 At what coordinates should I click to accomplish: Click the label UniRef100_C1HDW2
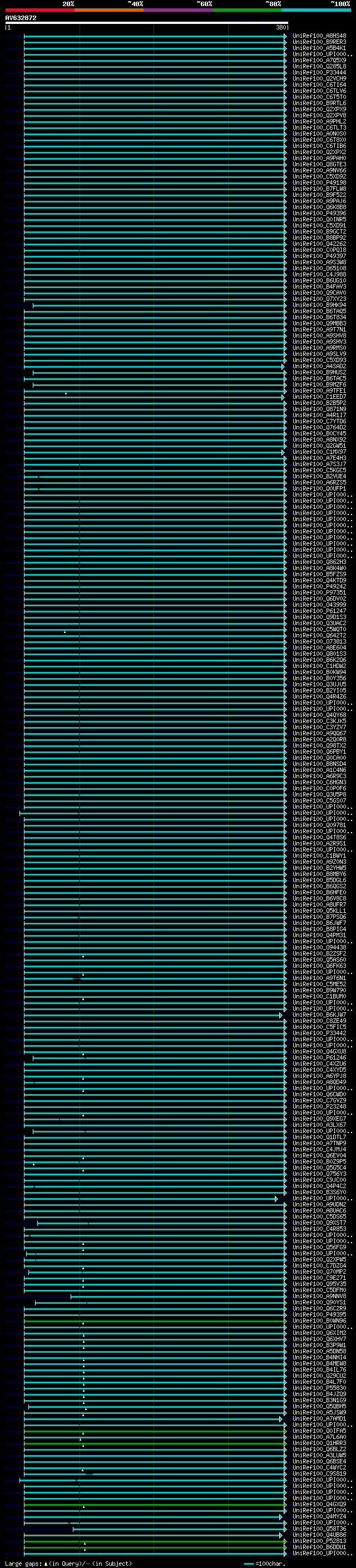[319, 666]
